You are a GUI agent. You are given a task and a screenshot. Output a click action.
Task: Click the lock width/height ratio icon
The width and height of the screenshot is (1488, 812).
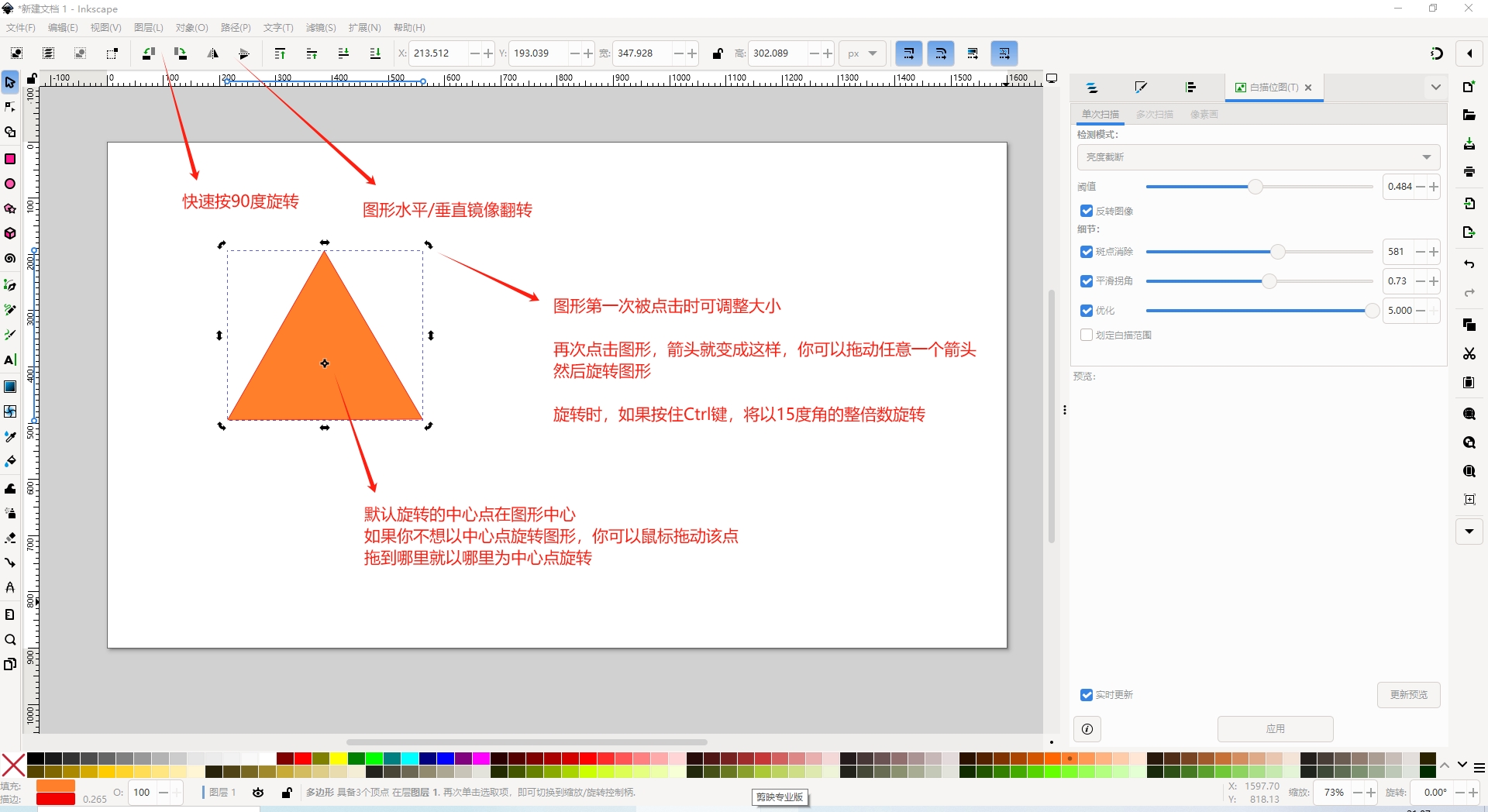click(x=718, y=53)
